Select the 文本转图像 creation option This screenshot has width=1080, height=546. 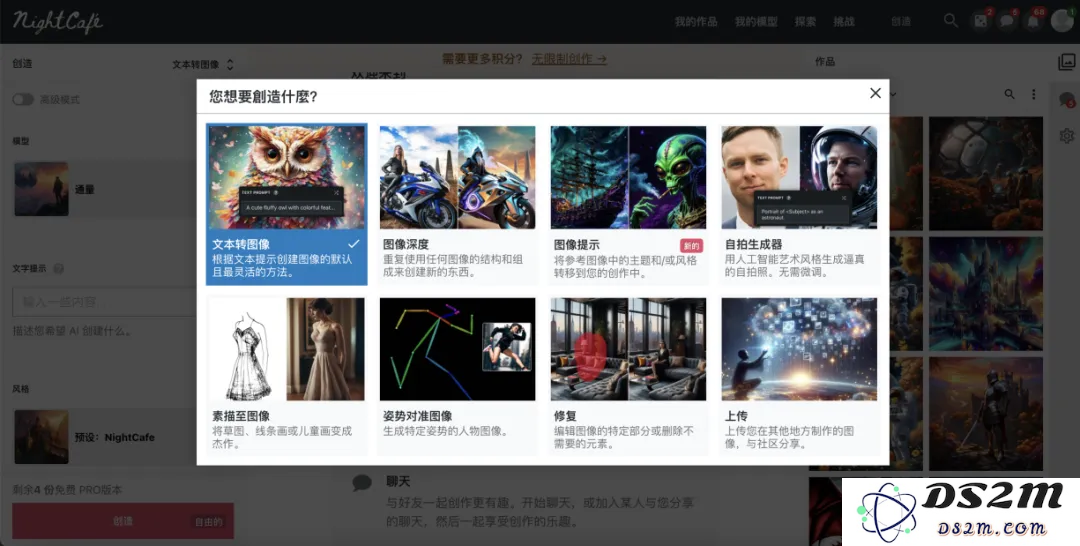(287, 204)
